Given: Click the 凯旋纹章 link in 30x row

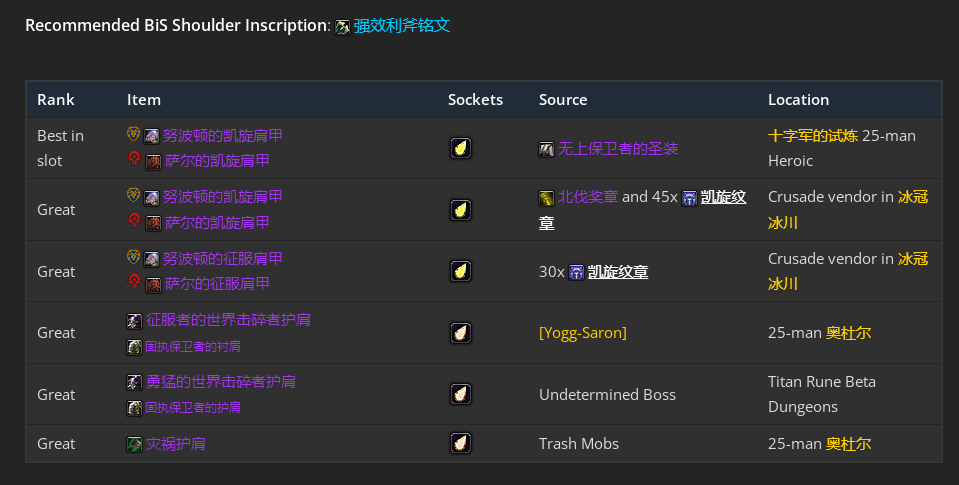Looking at the screenshot, I should (x=618, y=272).
